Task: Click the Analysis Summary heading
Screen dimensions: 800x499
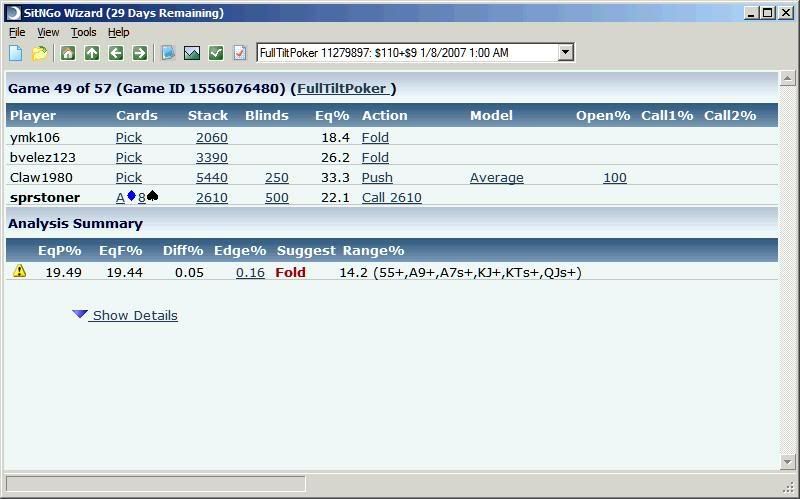Action: [x=76, y=223]
